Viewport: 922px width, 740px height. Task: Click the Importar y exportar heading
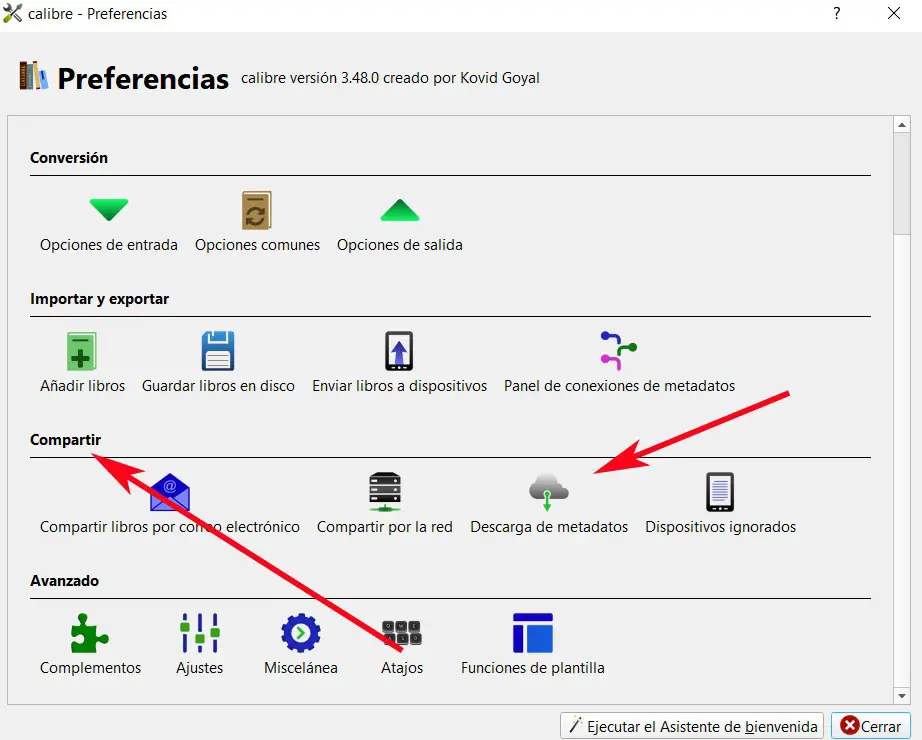(x=99, y=299)
